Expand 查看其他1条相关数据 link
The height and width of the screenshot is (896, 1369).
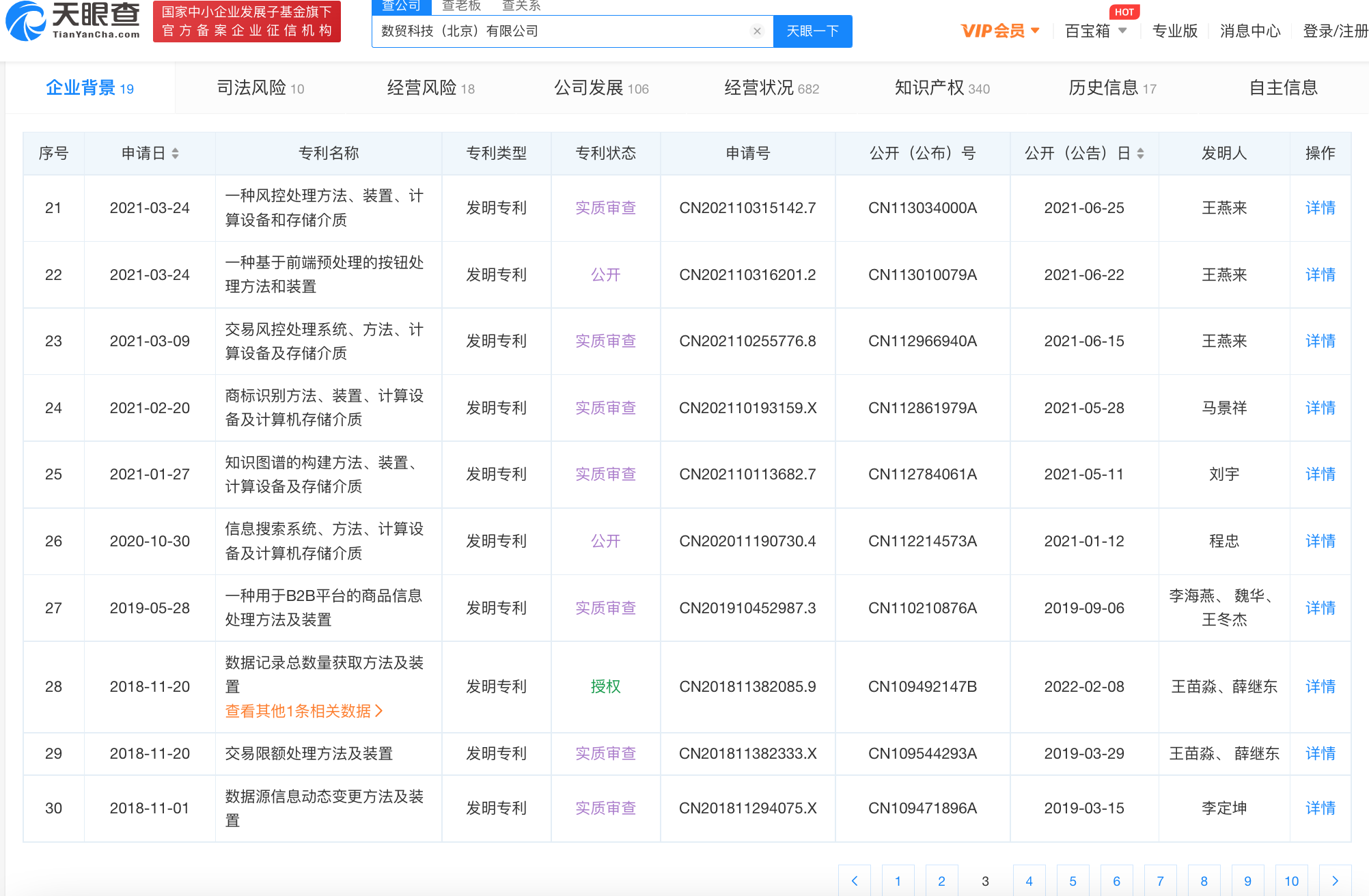click(304, 711)
